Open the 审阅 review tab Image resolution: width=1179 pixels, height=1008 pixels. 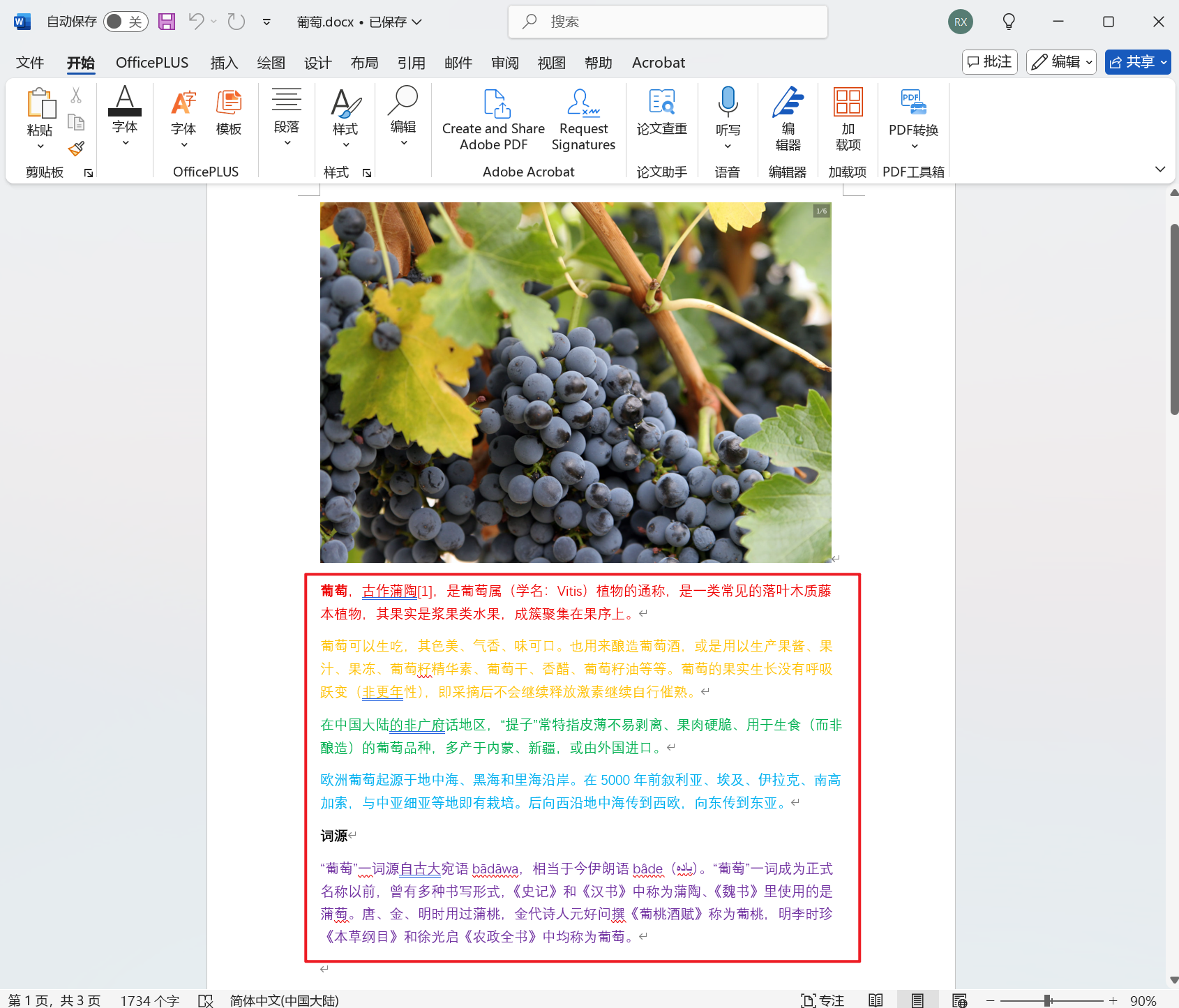point(504,62)
